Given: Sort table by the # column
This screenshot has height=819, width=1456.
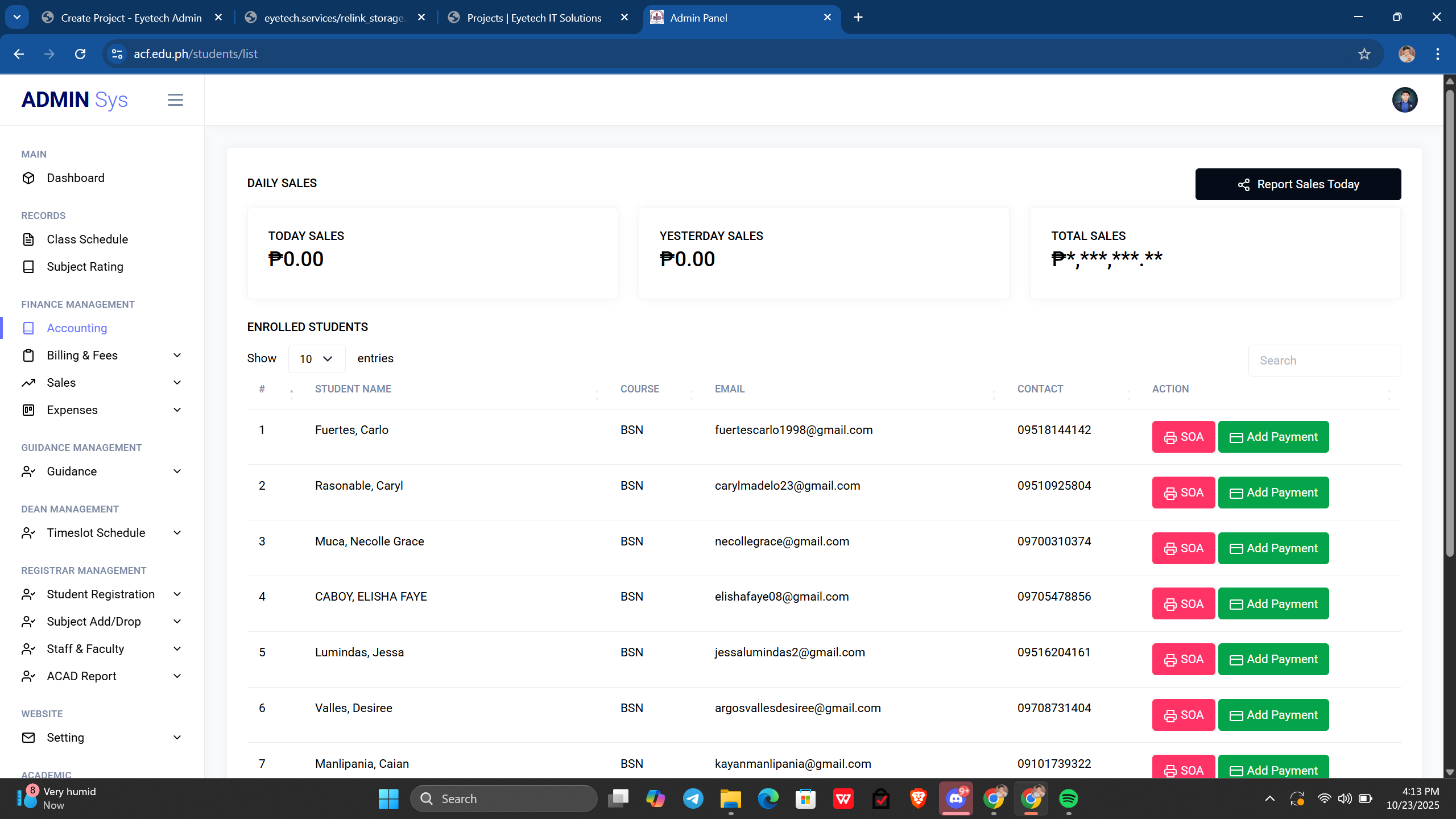Looking at the screenshot, I should 262,389.
